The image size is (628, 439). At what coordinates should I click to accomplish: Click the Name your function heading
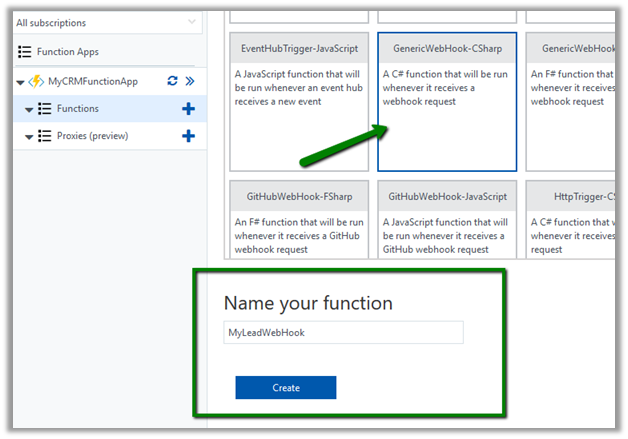click(x=308, y=303)
